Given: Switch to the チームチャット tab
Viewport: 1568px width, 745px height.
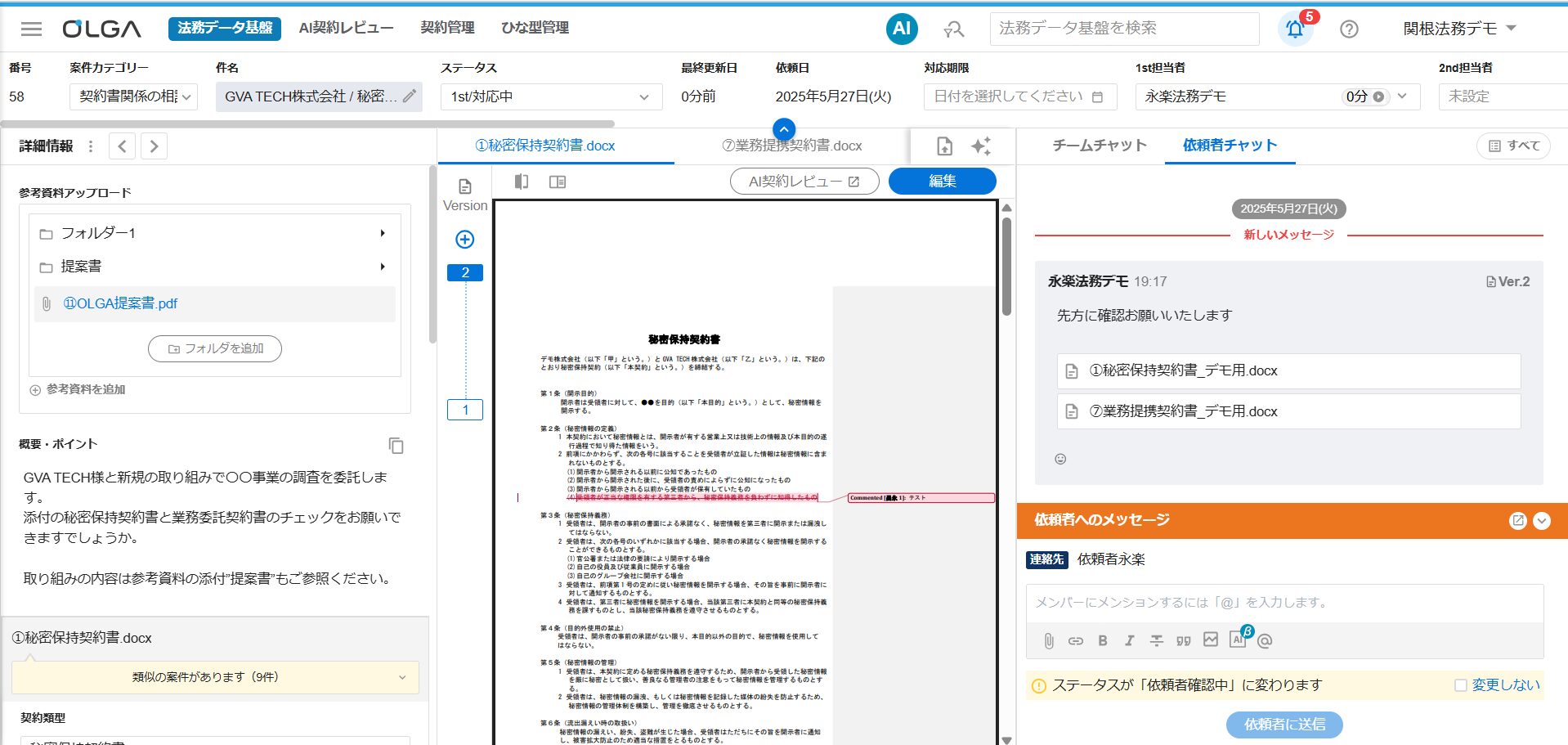Looking at the screenshot, I should pos(1099,146).
